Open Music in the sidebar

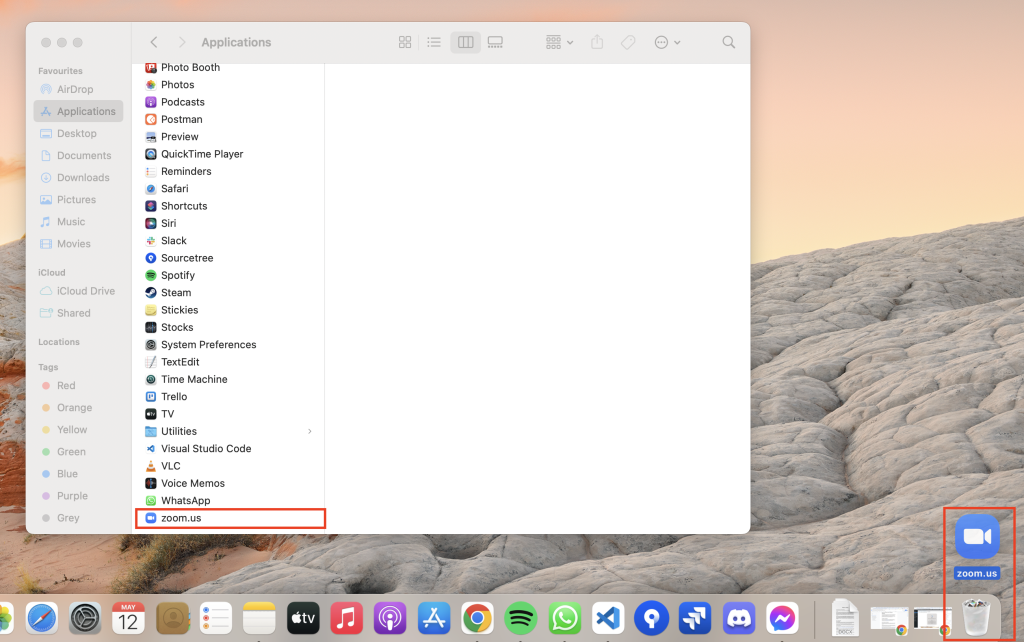[78, 222]
